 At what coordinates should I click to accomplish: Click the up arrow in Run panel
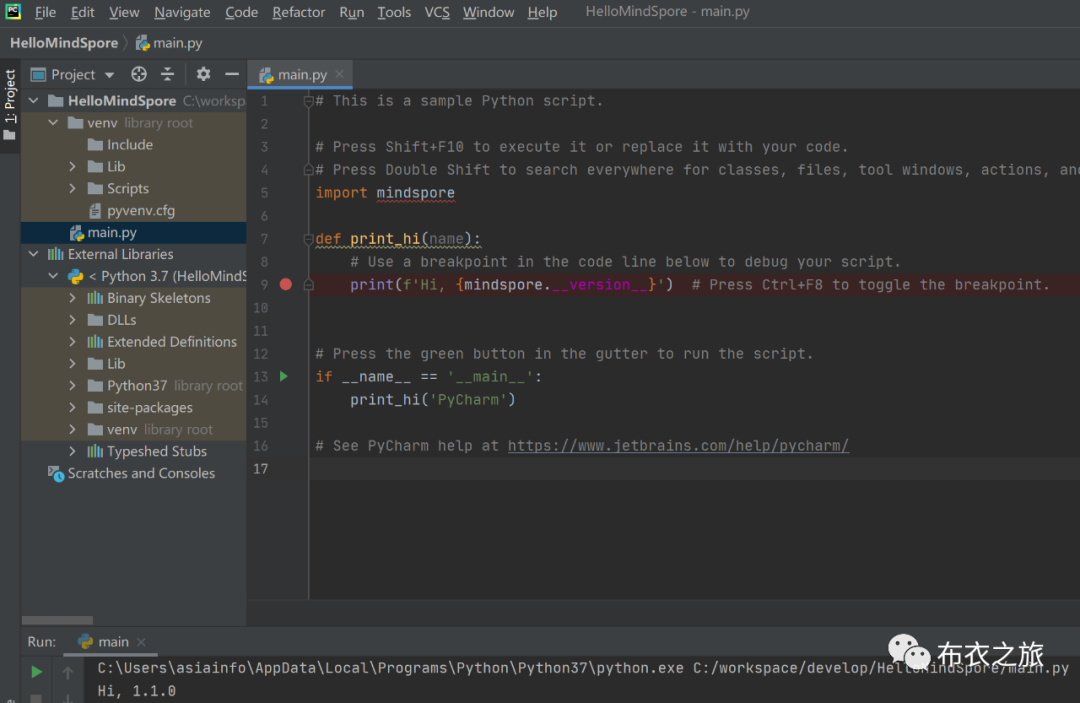coord(68,672)
